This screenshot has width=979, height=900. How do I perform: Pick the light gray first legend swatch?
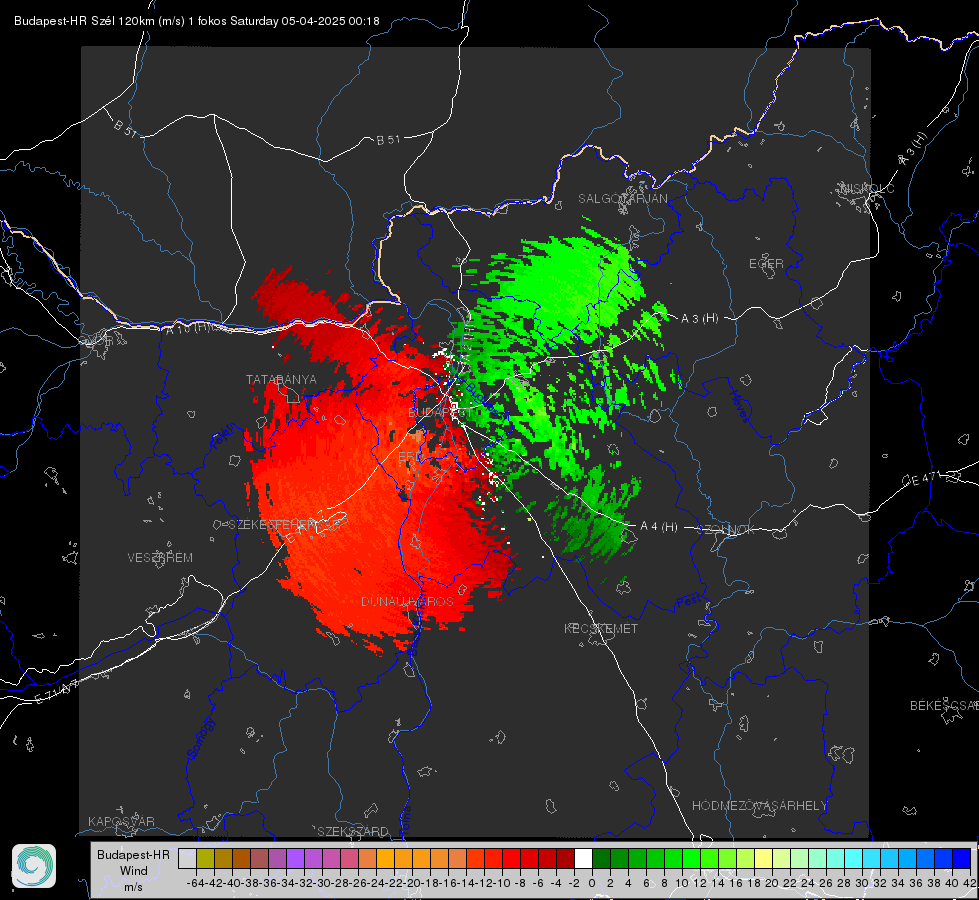coord(187,858)
